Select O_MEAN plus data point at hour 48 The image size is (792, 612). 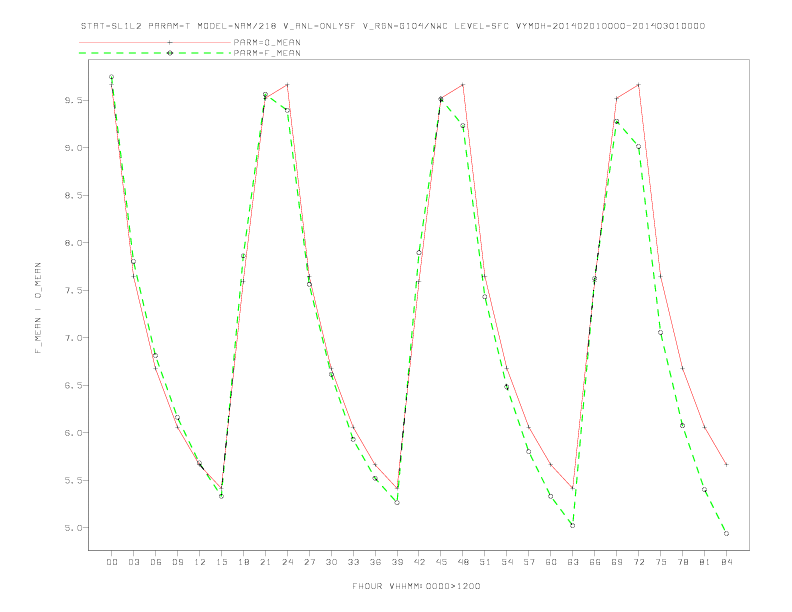point(463,85)
